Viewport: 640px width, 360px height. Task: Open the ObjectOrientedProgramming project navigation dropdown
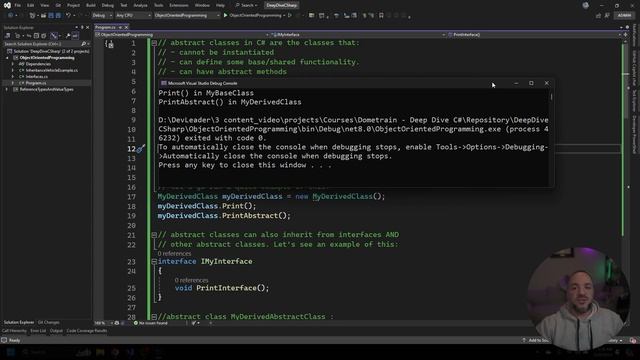click(182, 35)
